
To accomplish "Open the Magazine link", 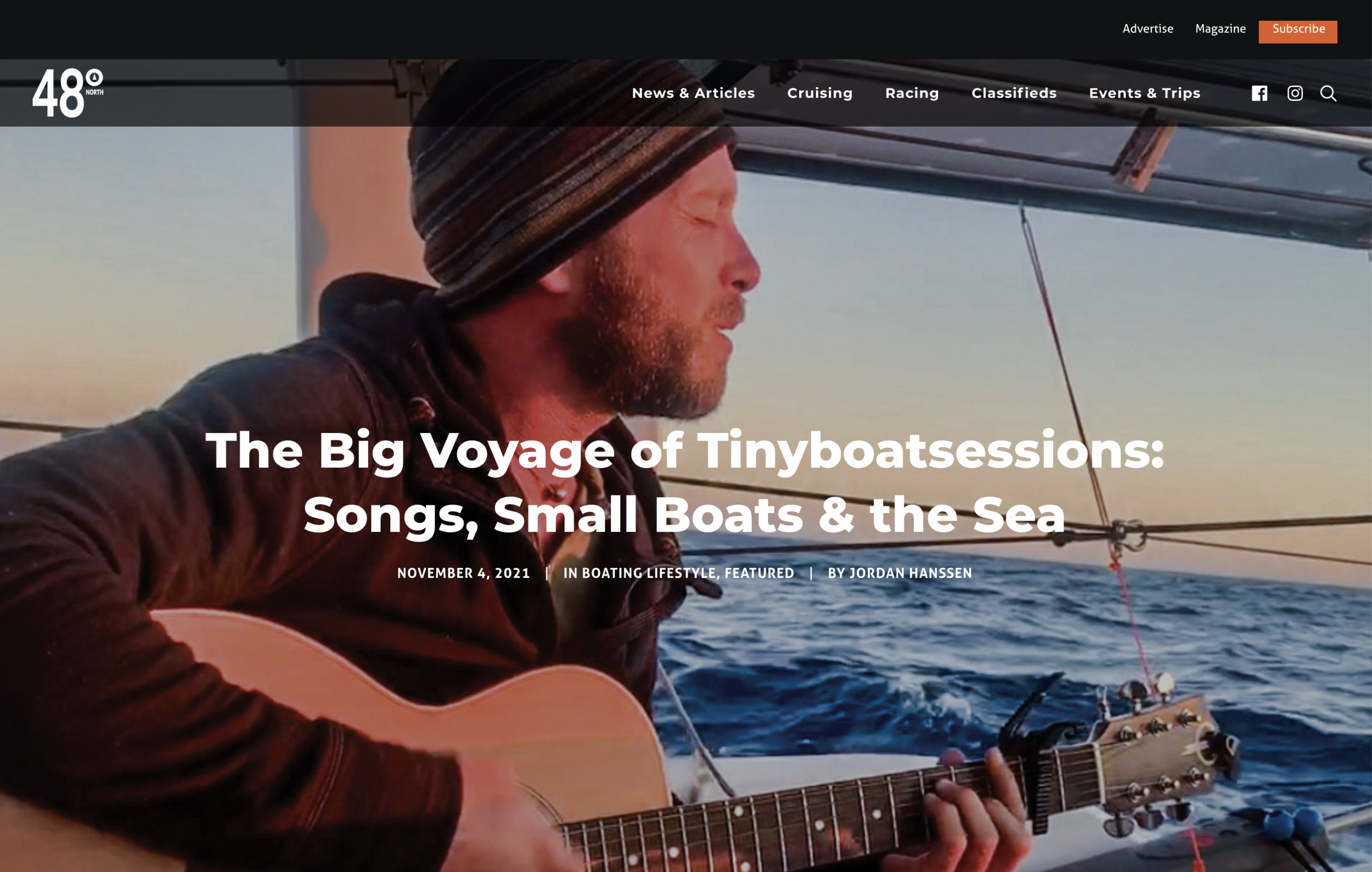I will 1220,29.
